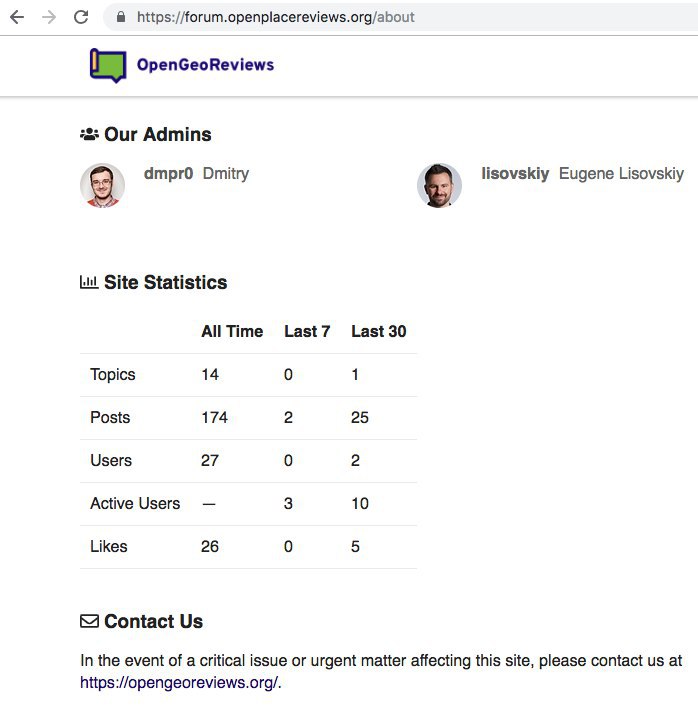Open the dmpr0 username link
This screenshot has width=698, height=716.
168,174
